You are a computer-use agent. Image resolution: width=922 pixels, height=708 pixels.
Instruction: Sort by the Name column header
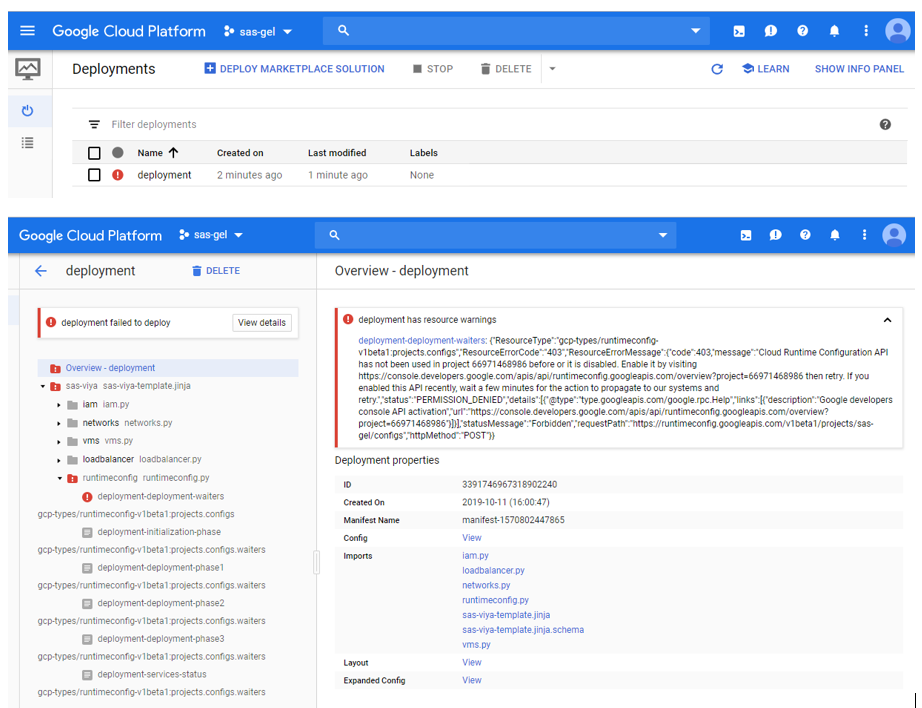157,153
